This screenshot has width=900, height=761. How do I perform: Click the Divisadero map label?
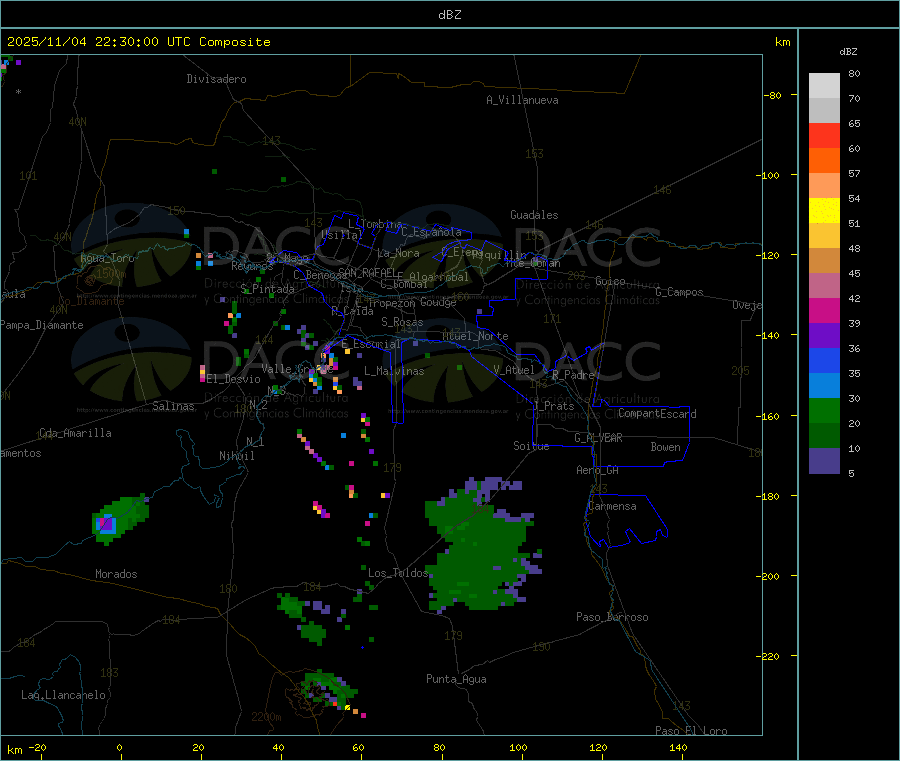(216, 79)
